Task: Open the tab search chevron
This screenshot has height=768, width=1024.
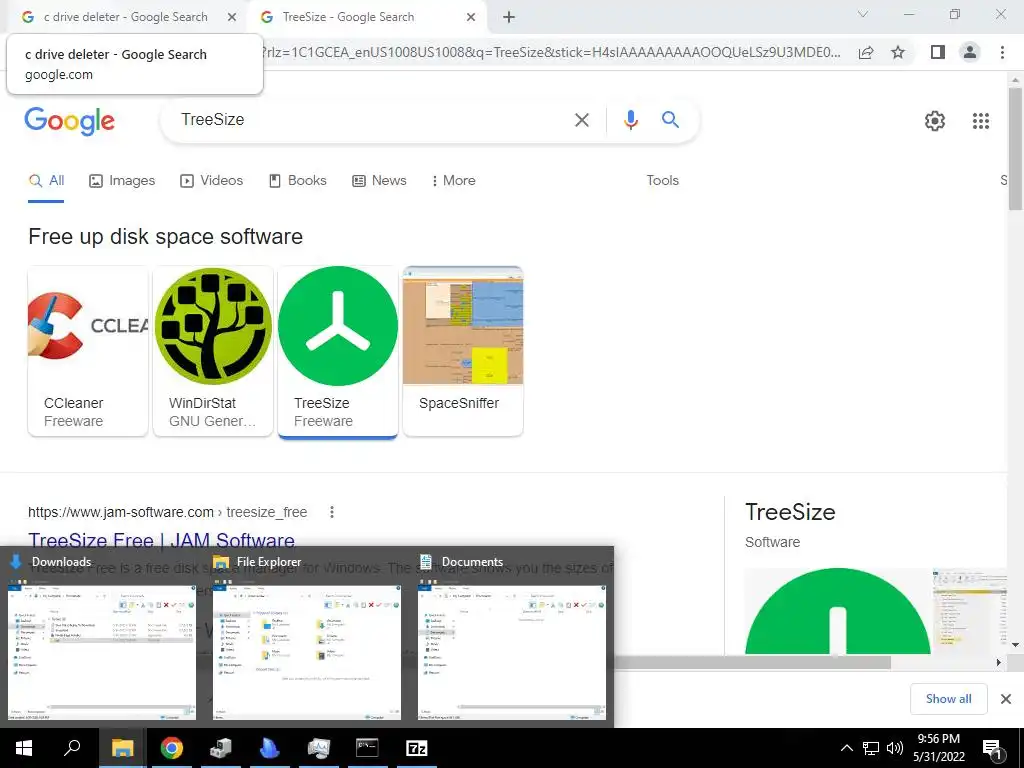Action: click(863, 14)
